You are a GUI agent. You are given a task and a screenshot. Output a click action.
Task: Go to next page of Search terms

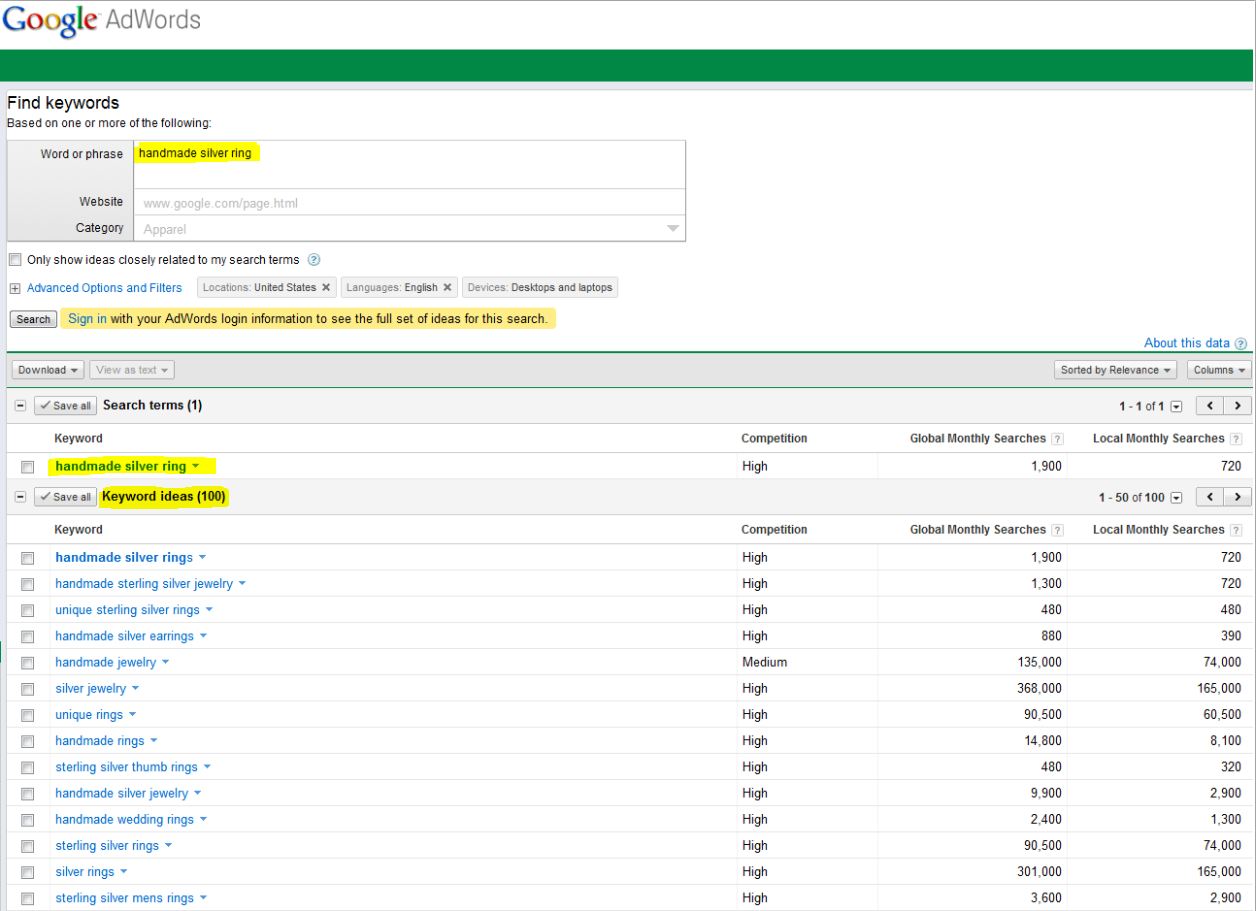point(1238,406)
